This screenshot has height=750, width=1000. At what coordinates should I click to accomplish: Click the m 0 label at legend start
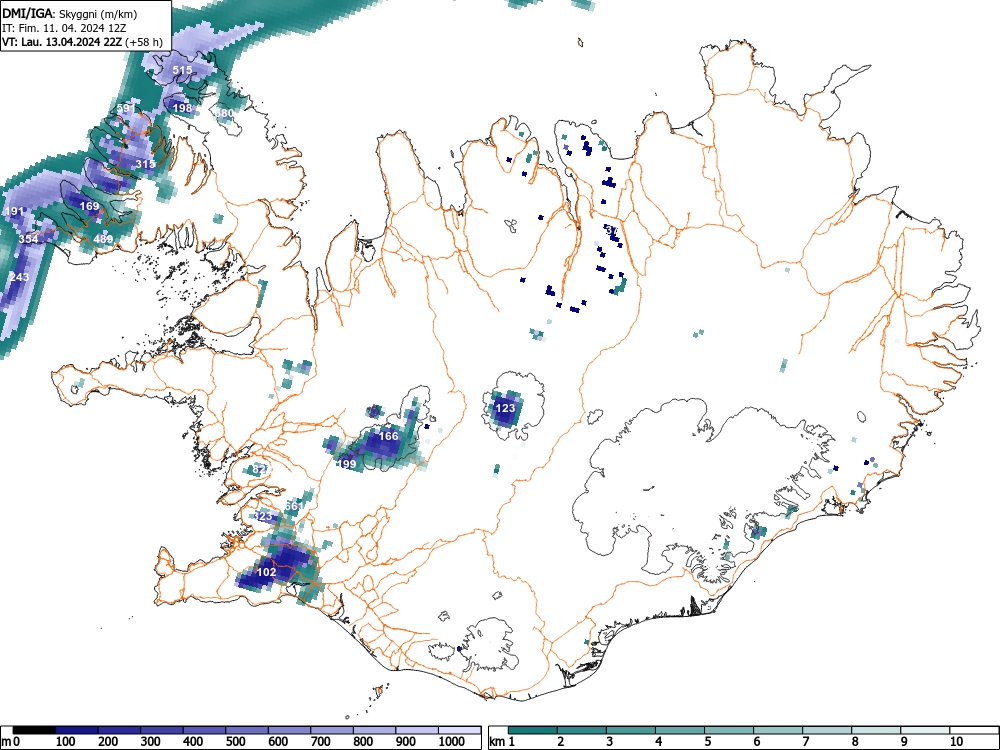(x=10, y=741)
